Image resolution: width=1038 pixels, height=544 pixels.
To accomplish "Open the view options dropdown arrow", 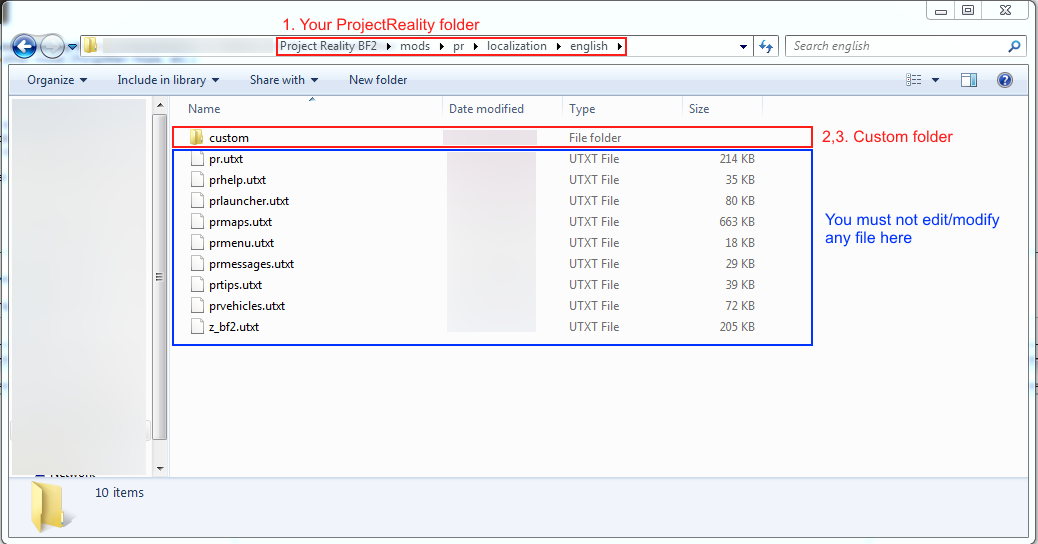I will pos(935,80).
